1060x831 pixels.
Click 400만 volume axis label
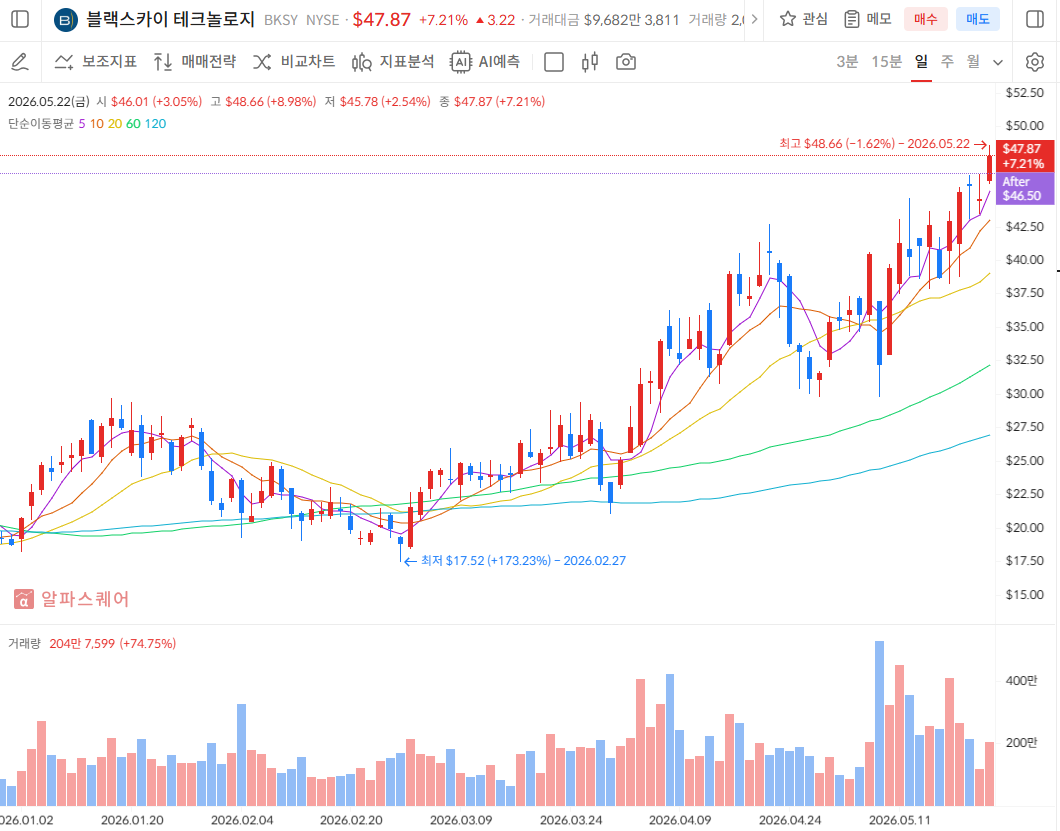(x=1021, y=681)
